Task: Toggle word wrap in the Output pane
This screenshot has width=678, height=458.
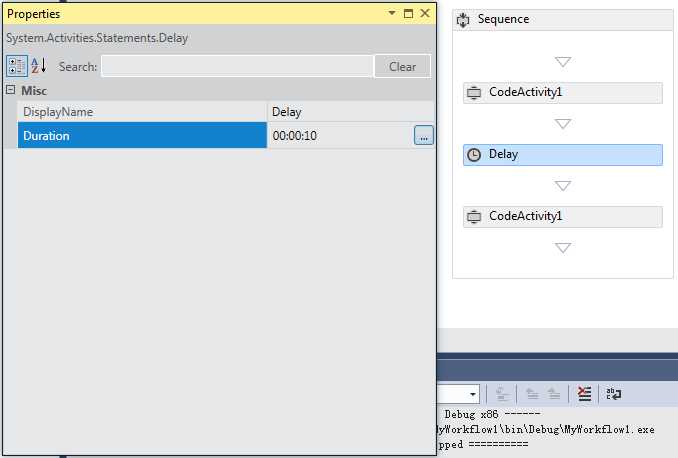Action: click(614, 394)
